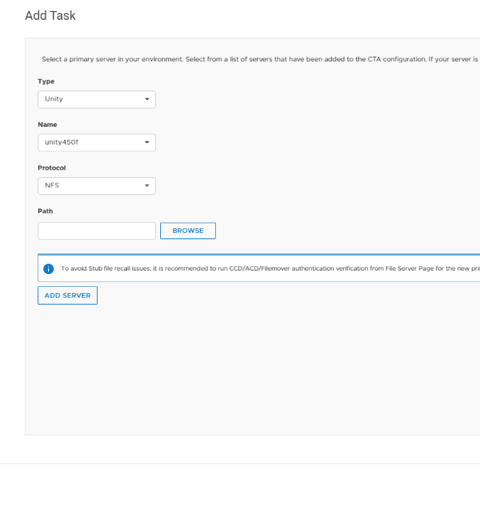Open the Type dropdown showing Unity
Viewport: 480px width, 508px height.
pyautogui.click(x=97, y=99)
